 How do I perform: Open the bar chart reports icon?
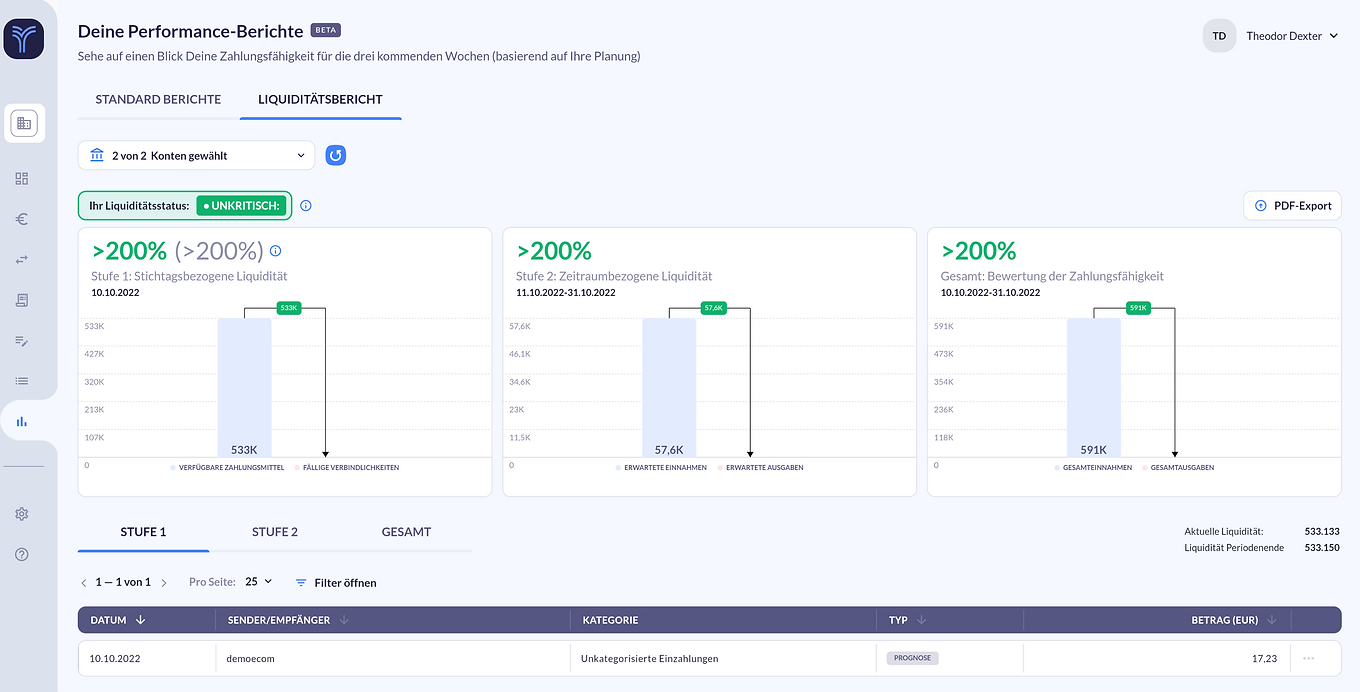point(22,422)
